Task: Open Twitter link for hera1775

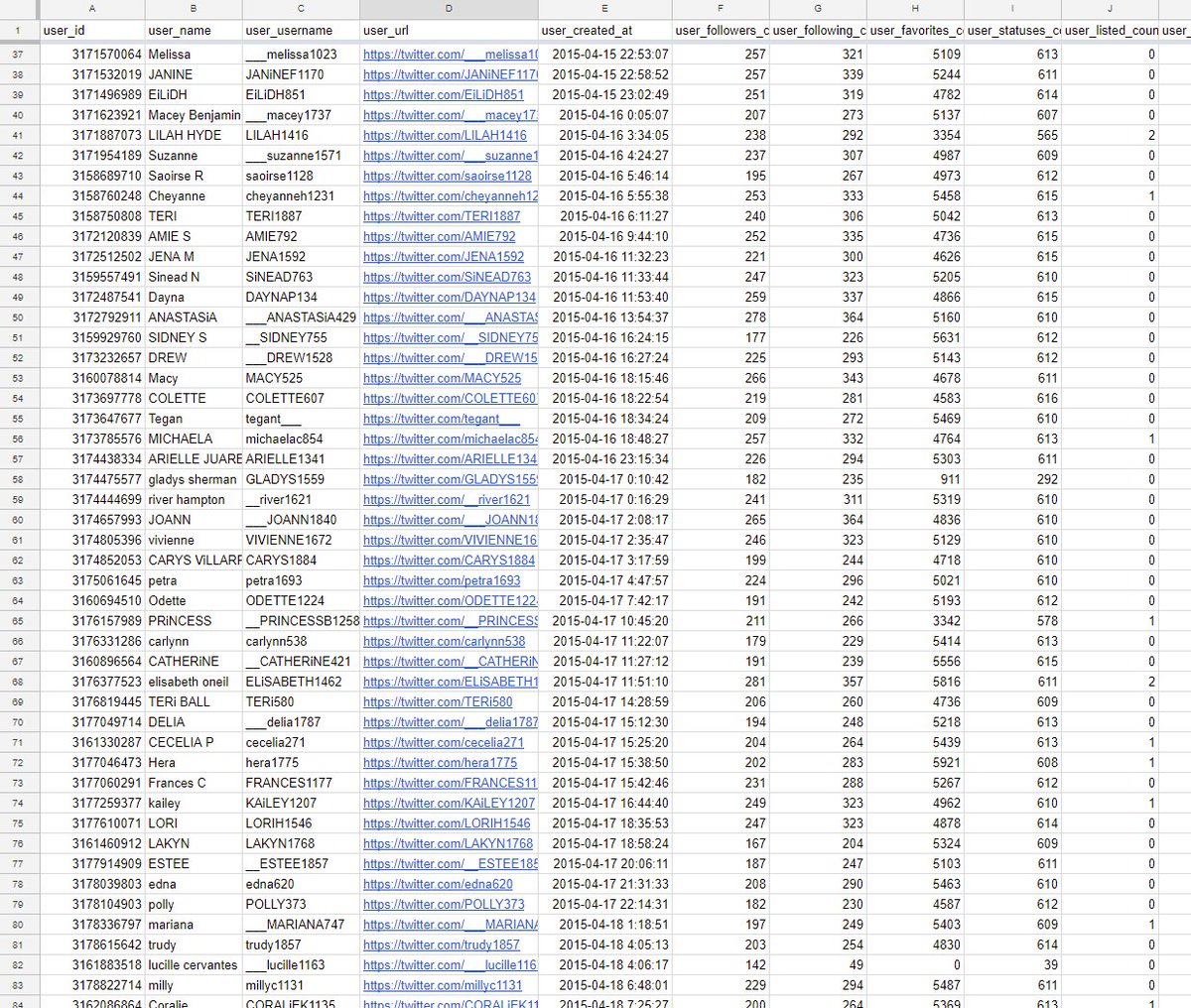Action: (x=440, y=763)
